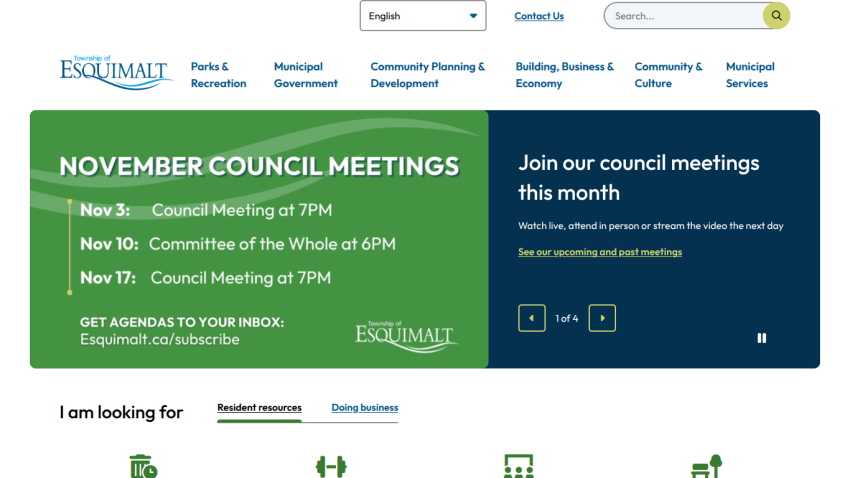Open Building, Business & Economy menu
The width and height of the screenshot is (850, 478).
[x=564, y=75]
